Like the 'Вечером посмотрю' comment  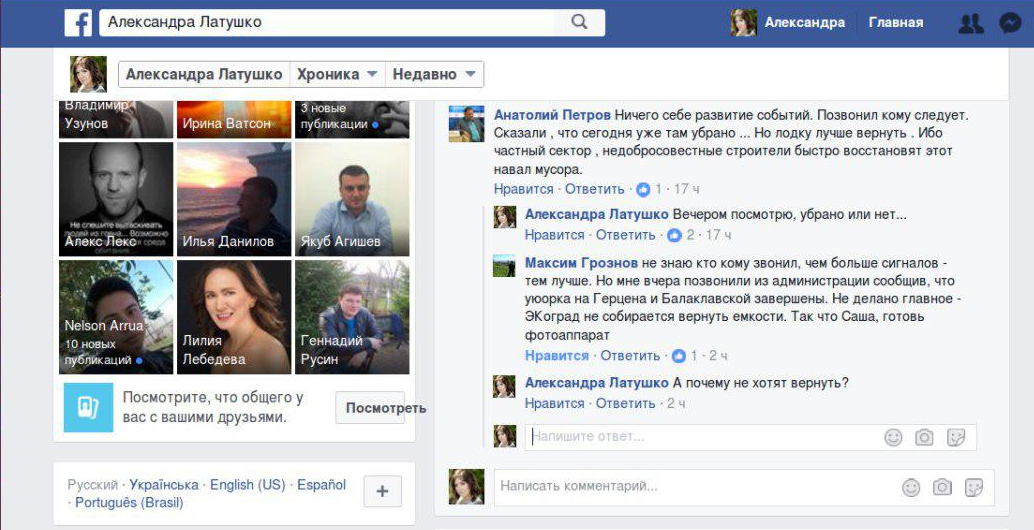pos(555,235)
